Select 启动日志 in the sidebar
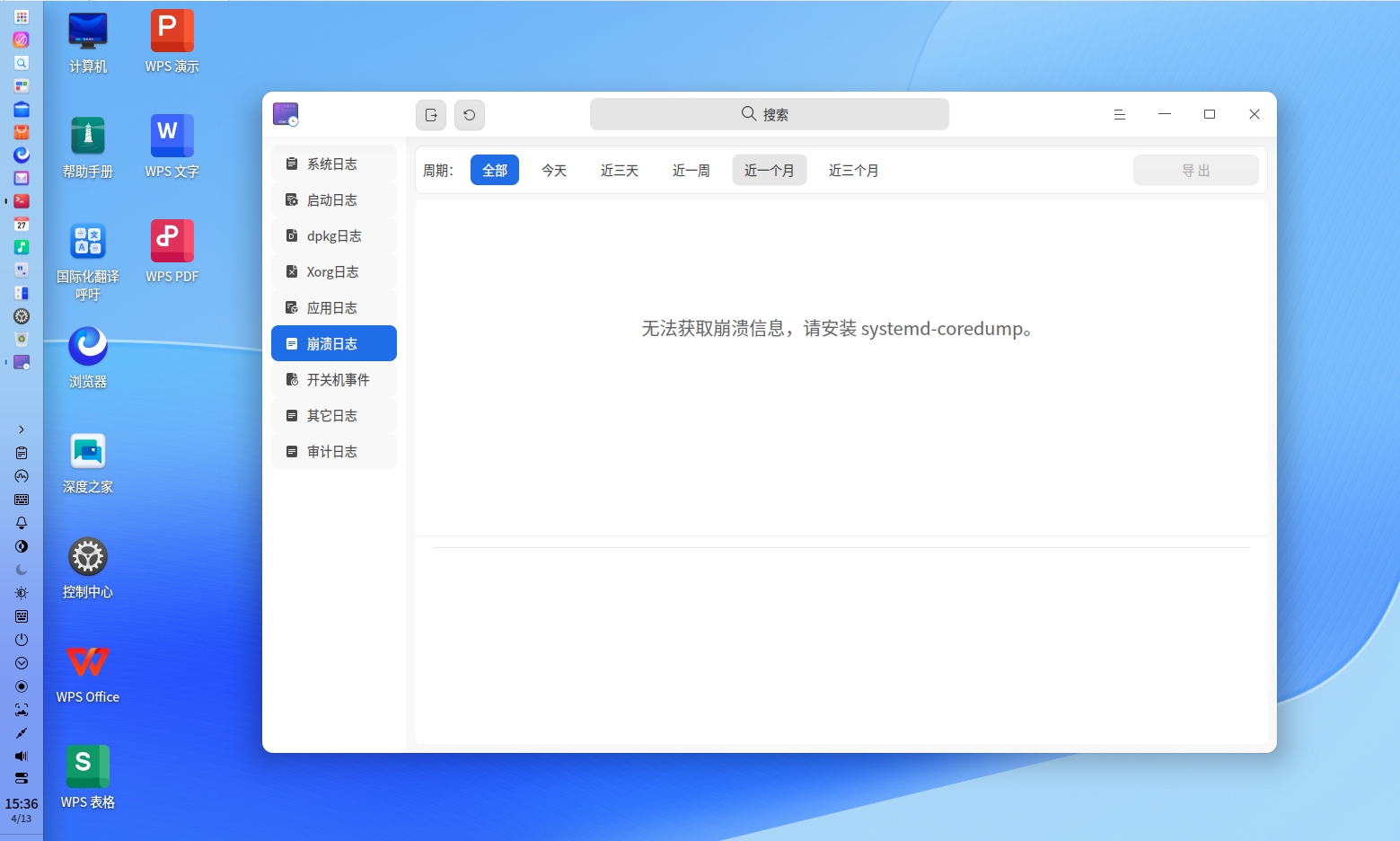 click(x=334, y=199)
